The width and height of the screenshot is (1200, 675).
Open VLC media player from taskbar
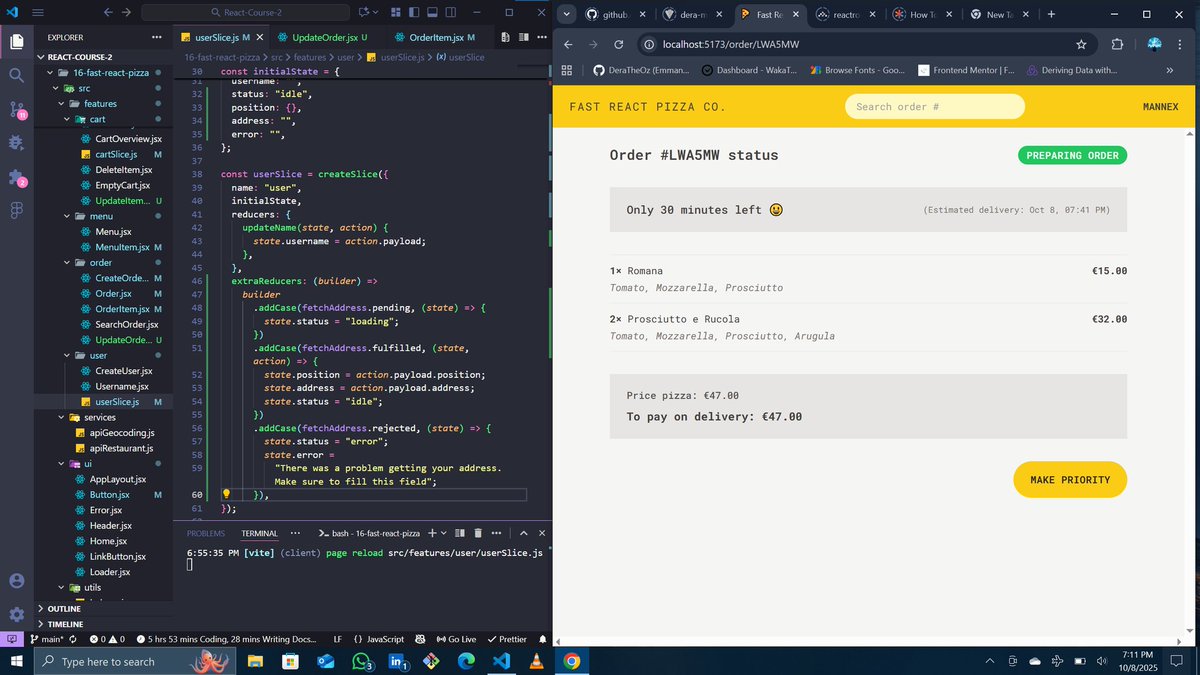point(535,661)
